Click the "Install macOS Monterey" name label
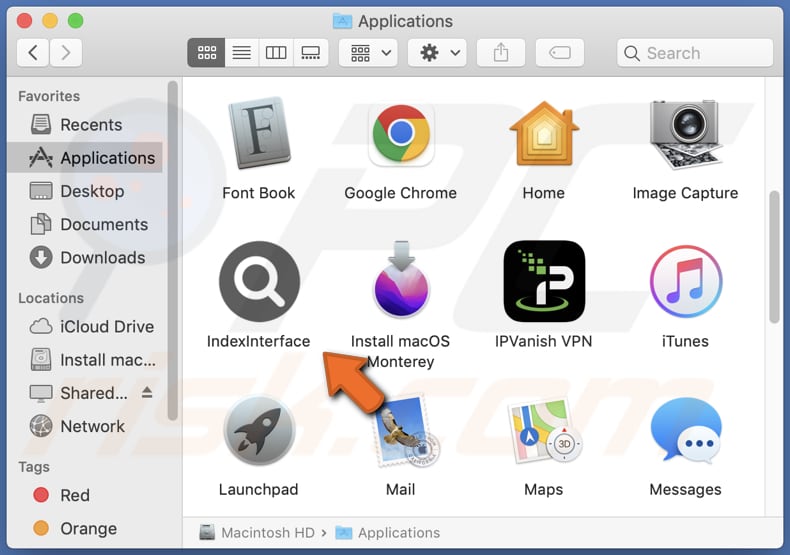790x555 pixels. click(x=401, y=351)
